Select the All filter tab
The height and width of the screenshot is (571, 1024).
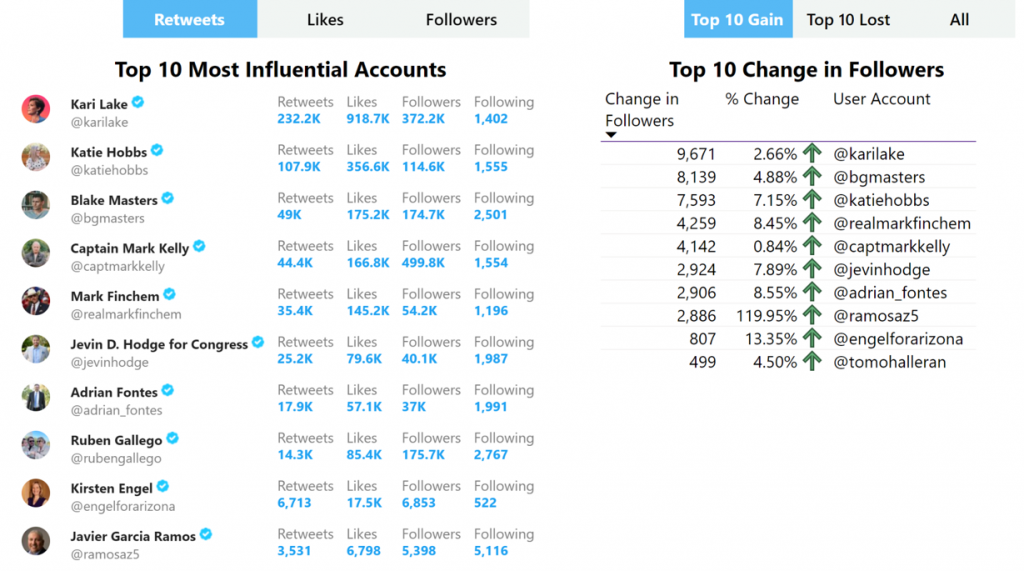[959, 20]
